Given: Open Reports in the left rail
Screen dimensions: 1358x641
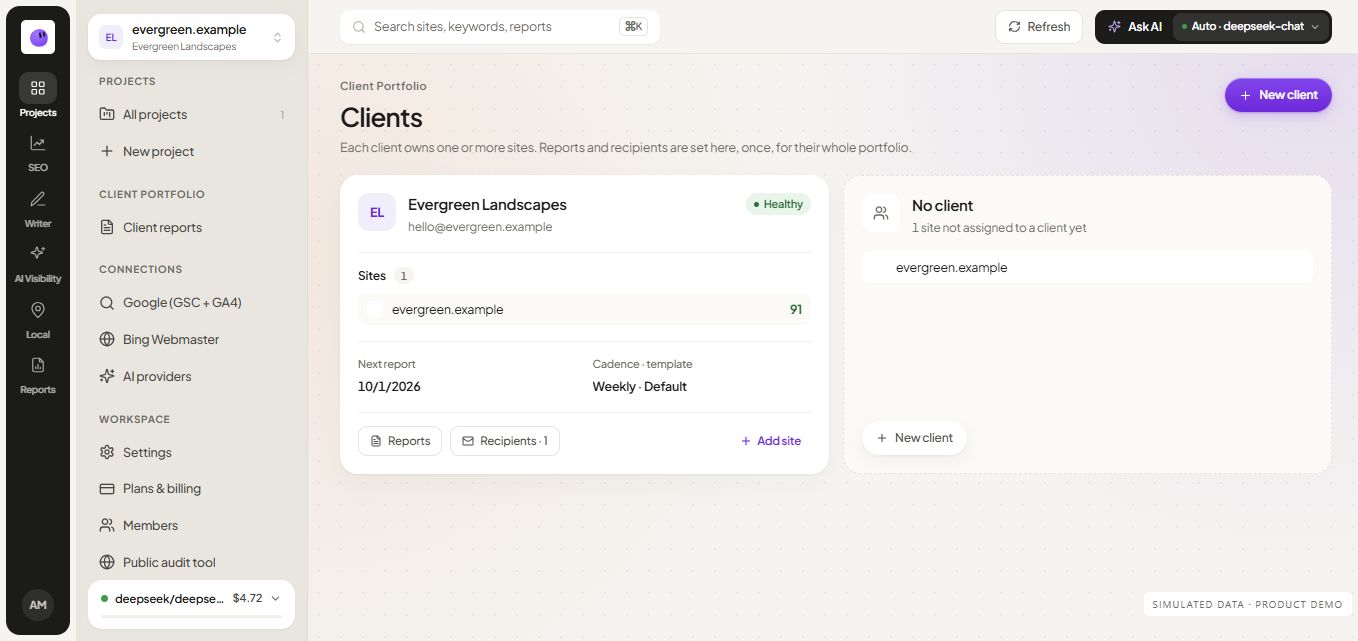Looking at the screenshot, I should point(38,375).
